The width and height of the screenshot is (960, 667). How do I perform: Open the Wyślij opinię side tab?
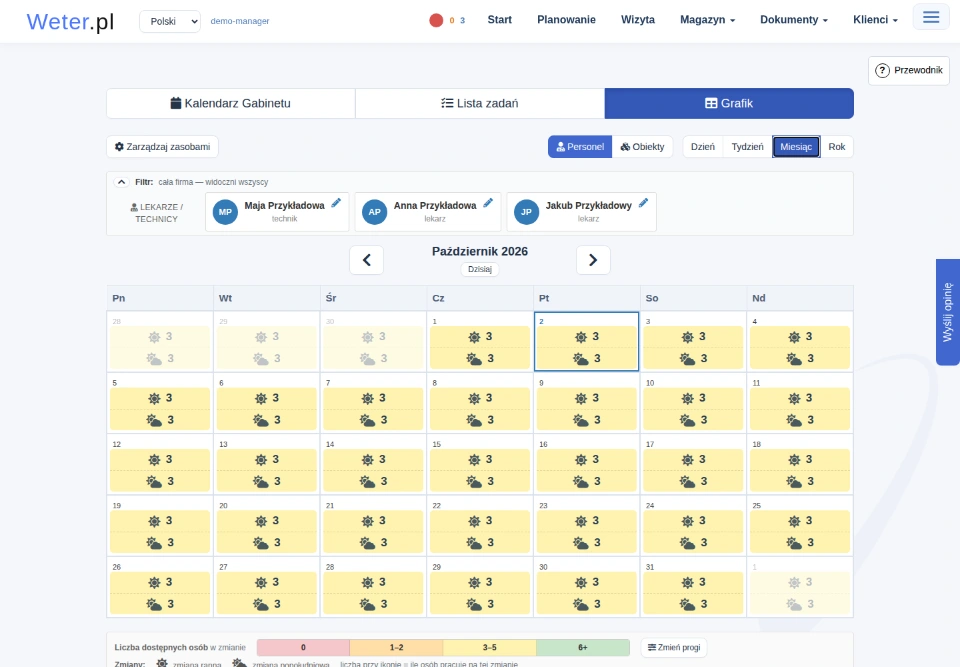948,312
